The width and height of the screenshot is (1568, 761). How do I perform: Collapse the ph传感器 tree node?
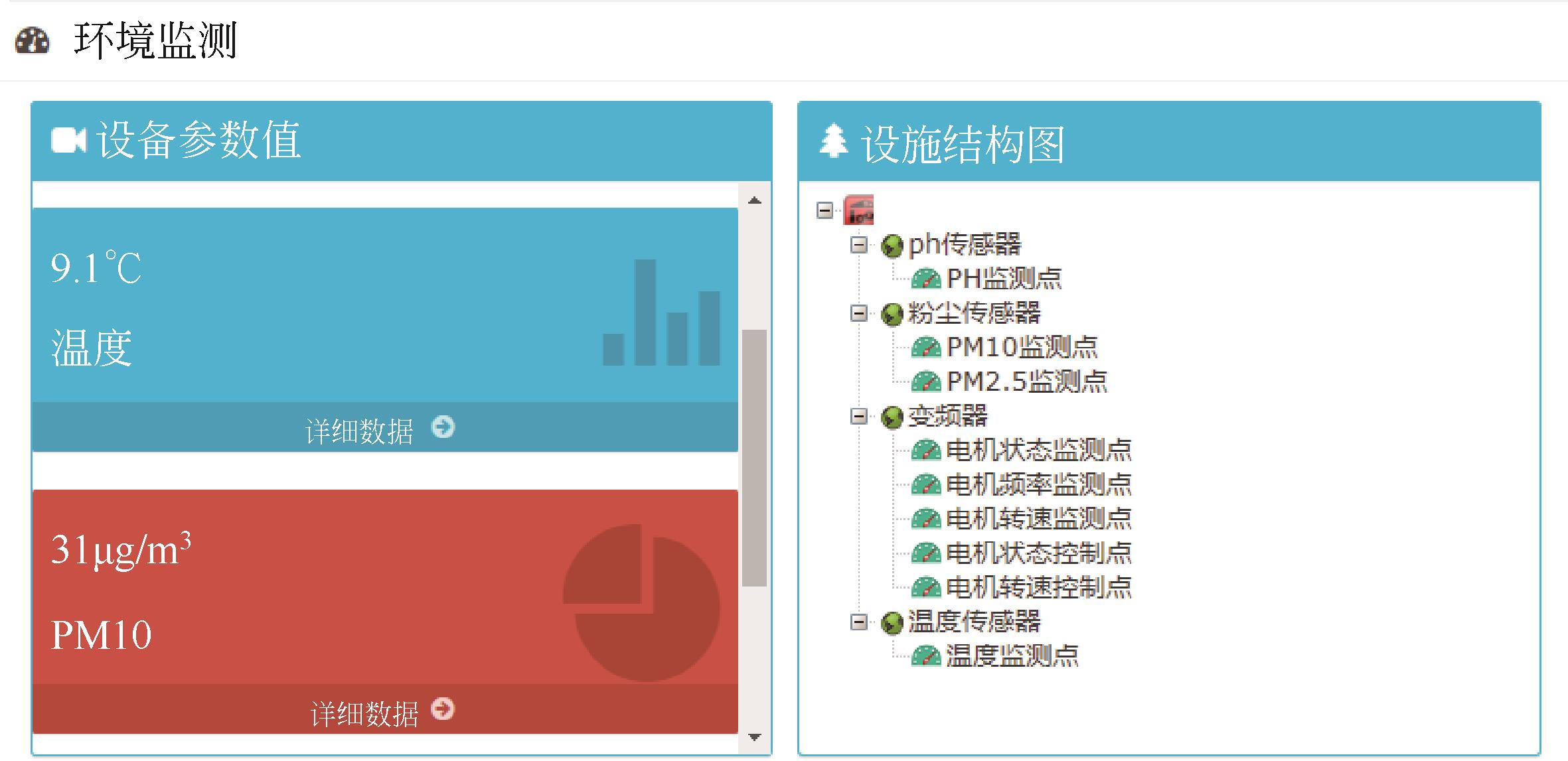[859, 245]
